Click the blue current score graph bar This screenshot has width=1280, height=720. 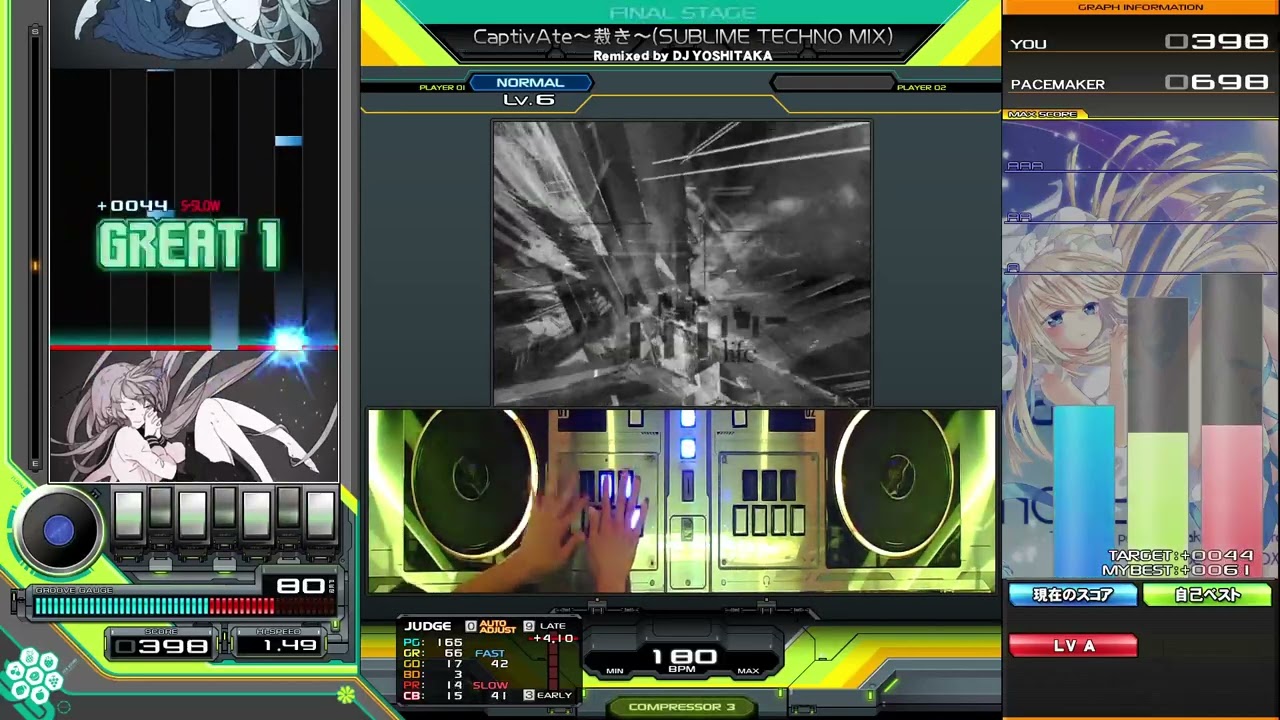click(x=1083, y=491)
